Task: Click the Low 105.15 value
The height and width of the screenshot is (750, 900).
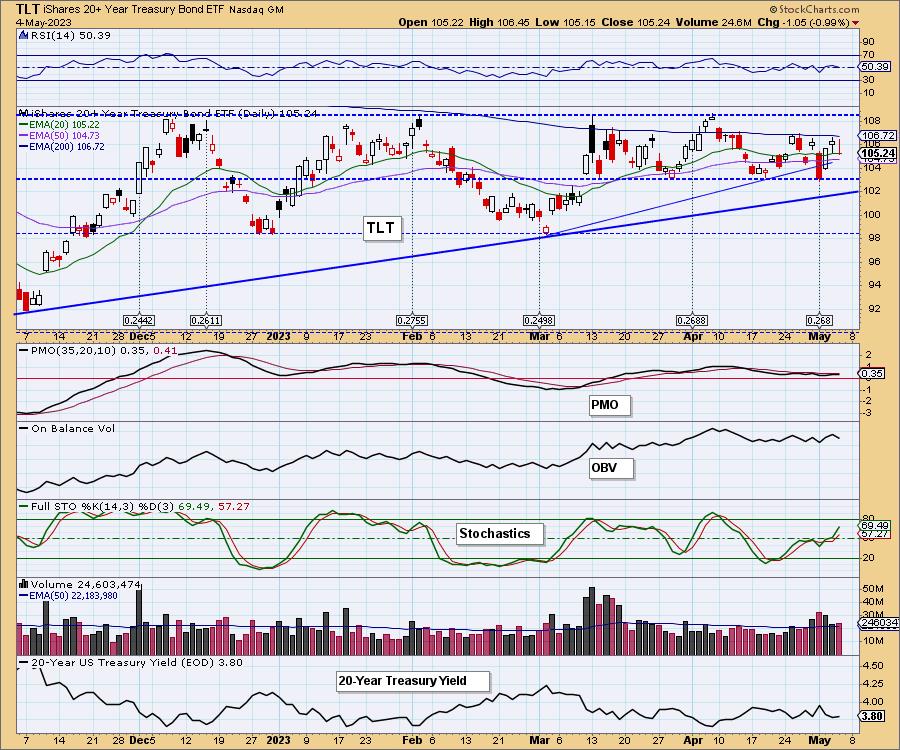Action: [x=565, y=22]
